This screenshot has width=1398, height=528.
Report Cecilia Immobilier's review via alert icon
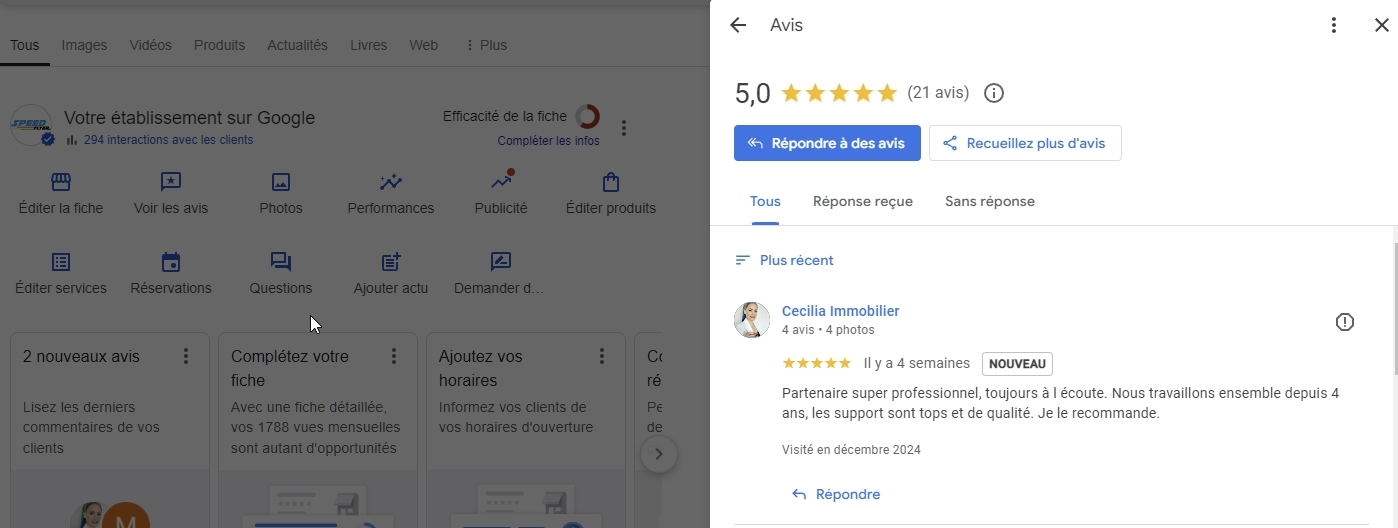(x=1345, y=322)
